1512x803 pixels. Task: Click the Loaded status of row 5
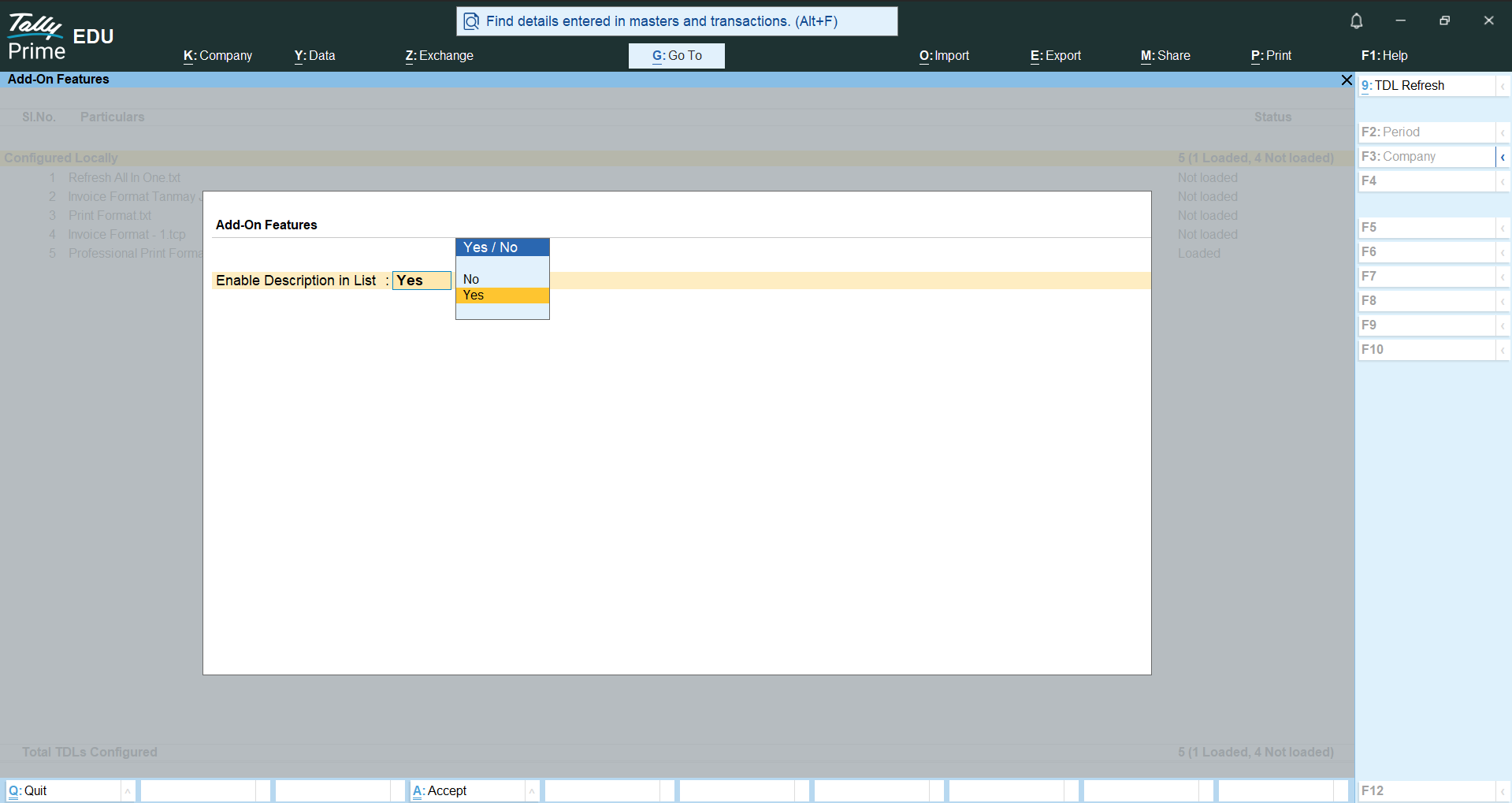click(x=1199, y=254)
